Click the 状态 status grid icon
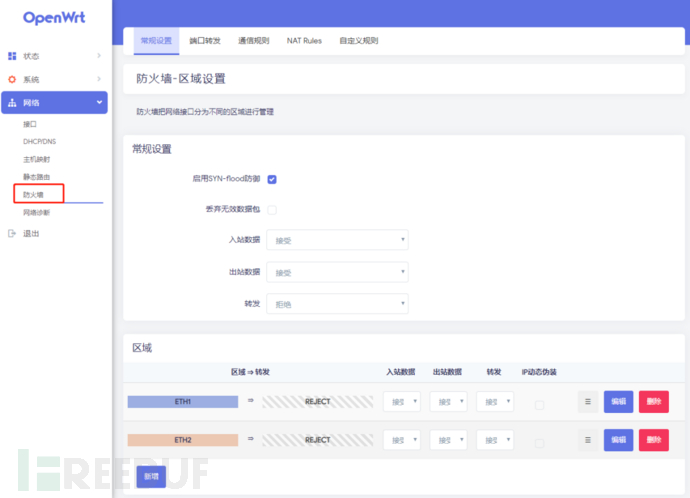 (12, 56)
